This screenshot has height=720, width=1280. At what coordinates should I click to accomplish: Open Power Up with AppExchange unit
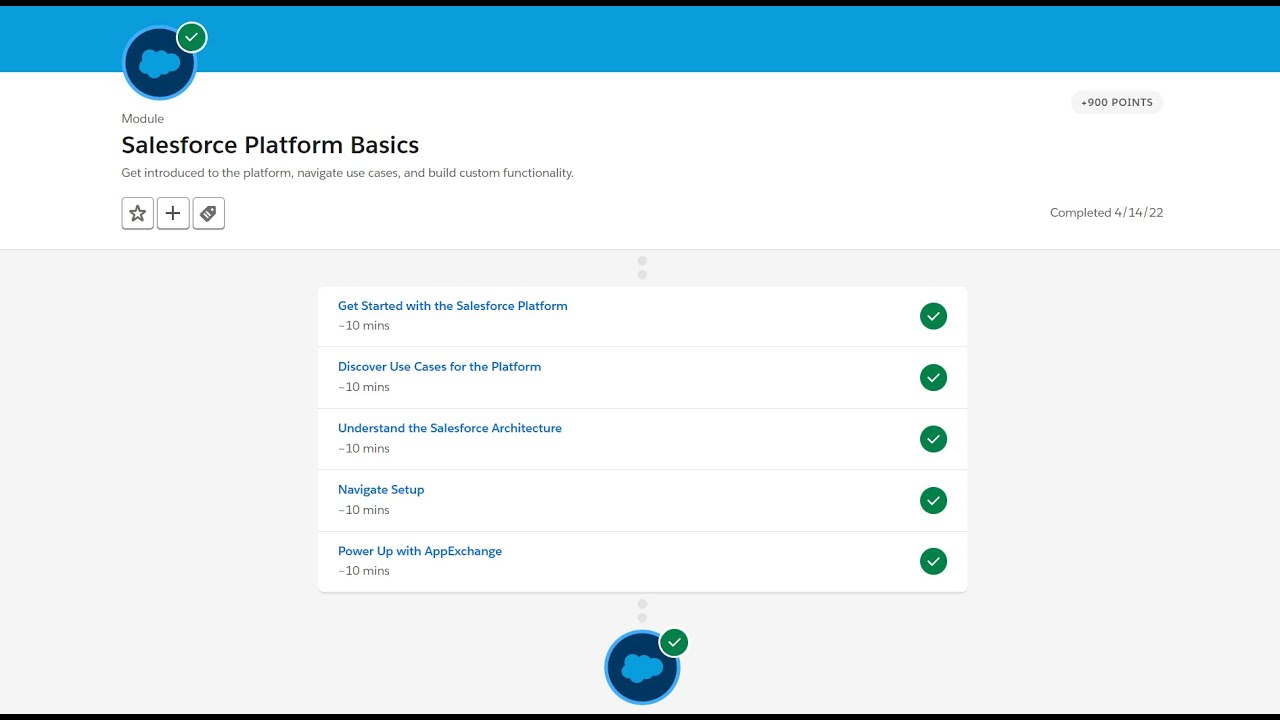(x=420, y=551)
